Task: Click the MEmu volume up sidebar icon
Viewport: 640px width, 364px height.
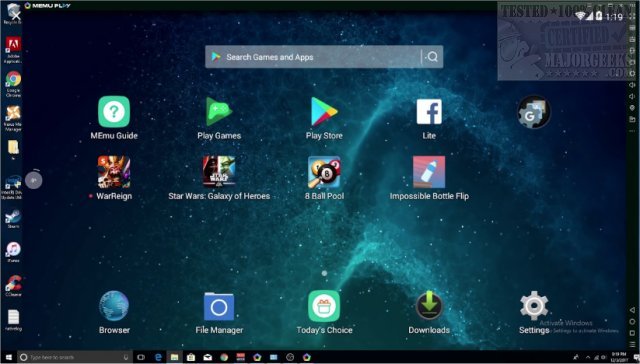Action: [632, 84]
